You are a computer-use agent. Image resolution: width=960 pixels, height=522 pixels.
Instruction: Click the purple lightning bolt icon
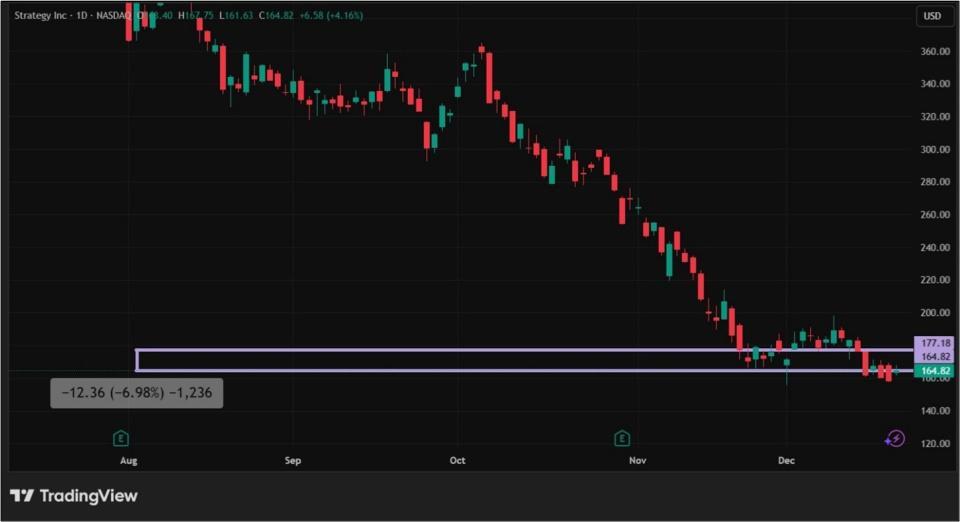pos(895,438)
